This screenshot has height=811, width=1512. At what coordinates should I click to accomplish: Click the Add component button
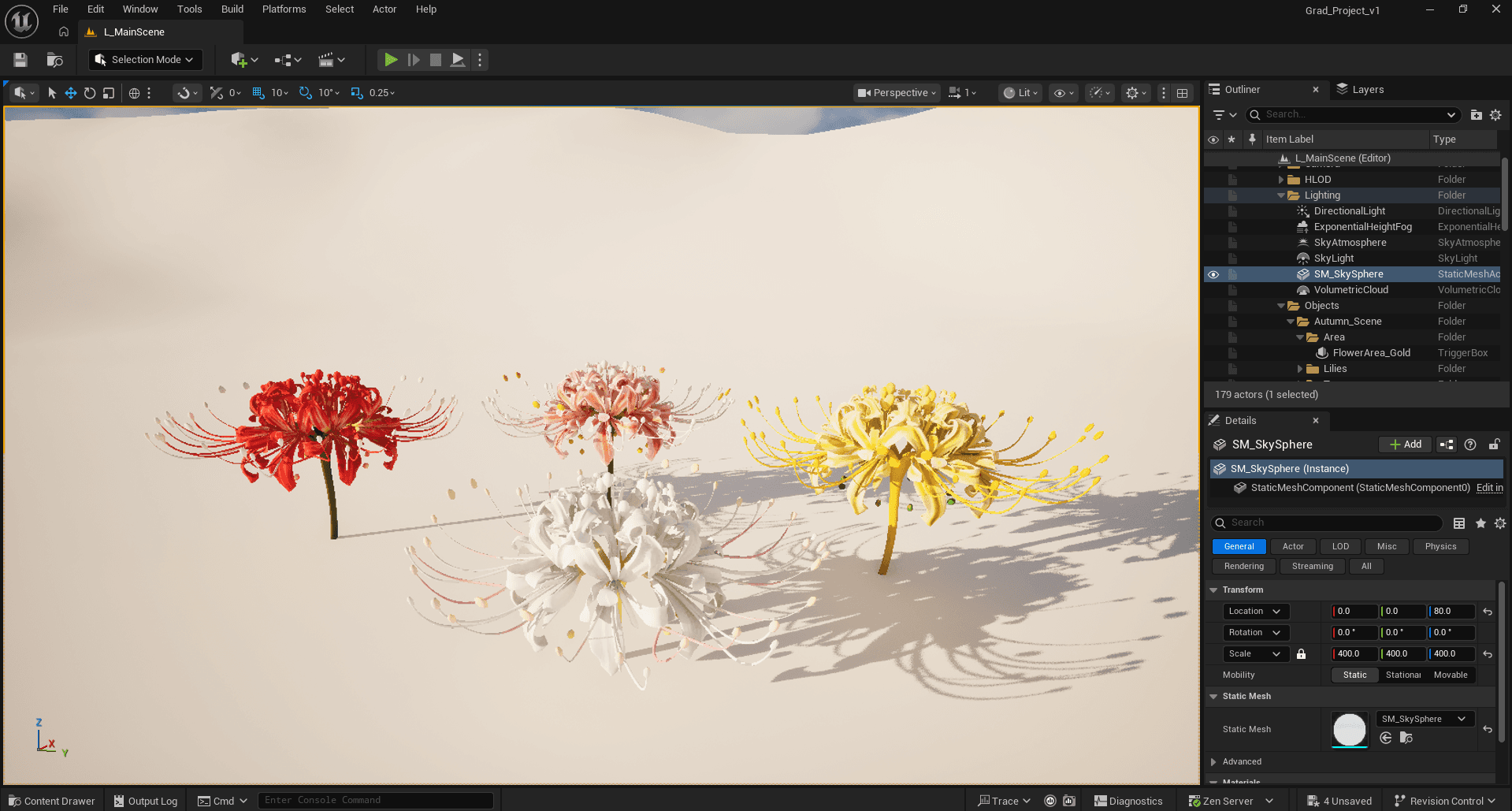point(1404,444)
